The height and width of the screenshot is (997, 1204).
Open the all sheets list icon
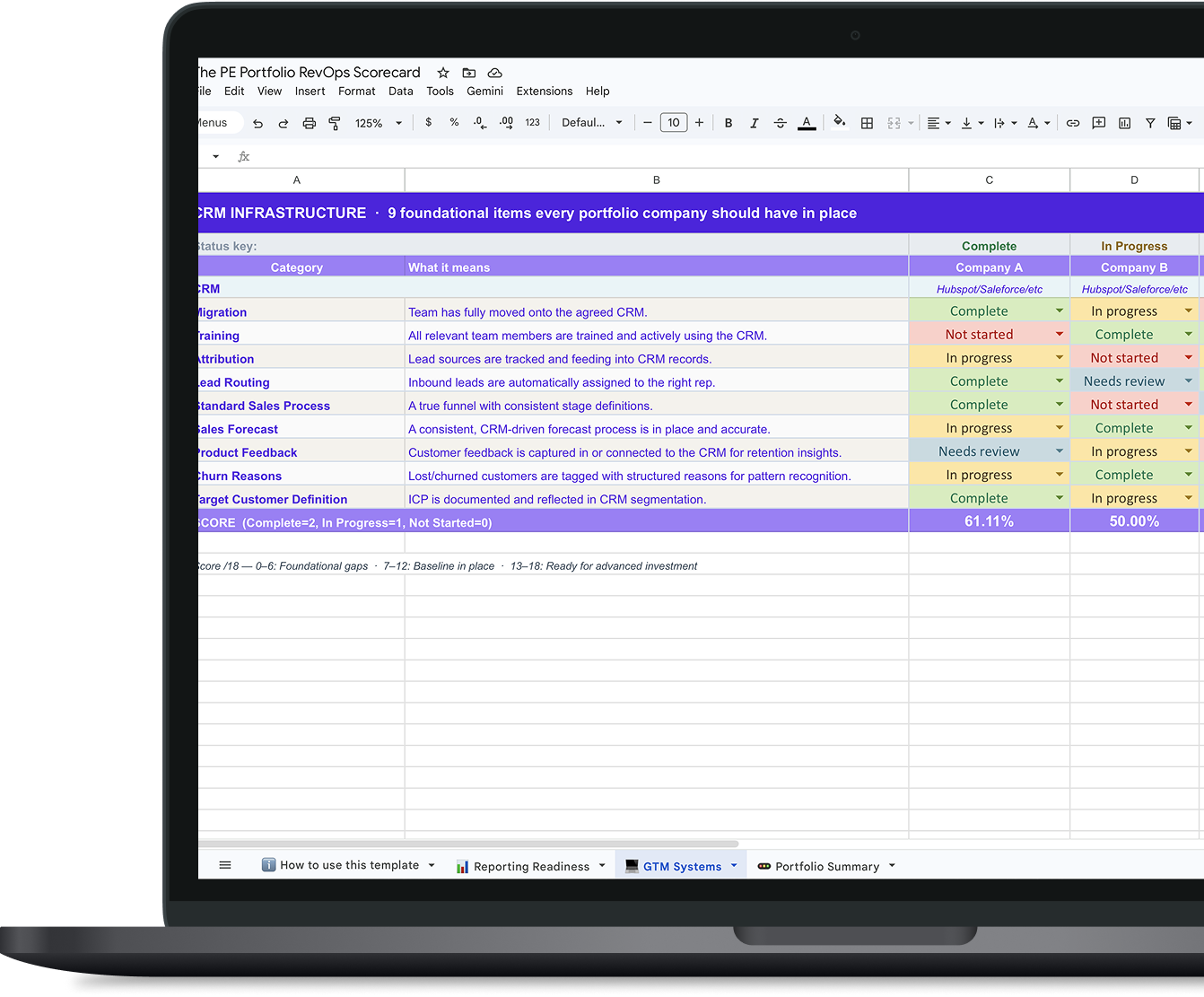(x=225, y=865)
